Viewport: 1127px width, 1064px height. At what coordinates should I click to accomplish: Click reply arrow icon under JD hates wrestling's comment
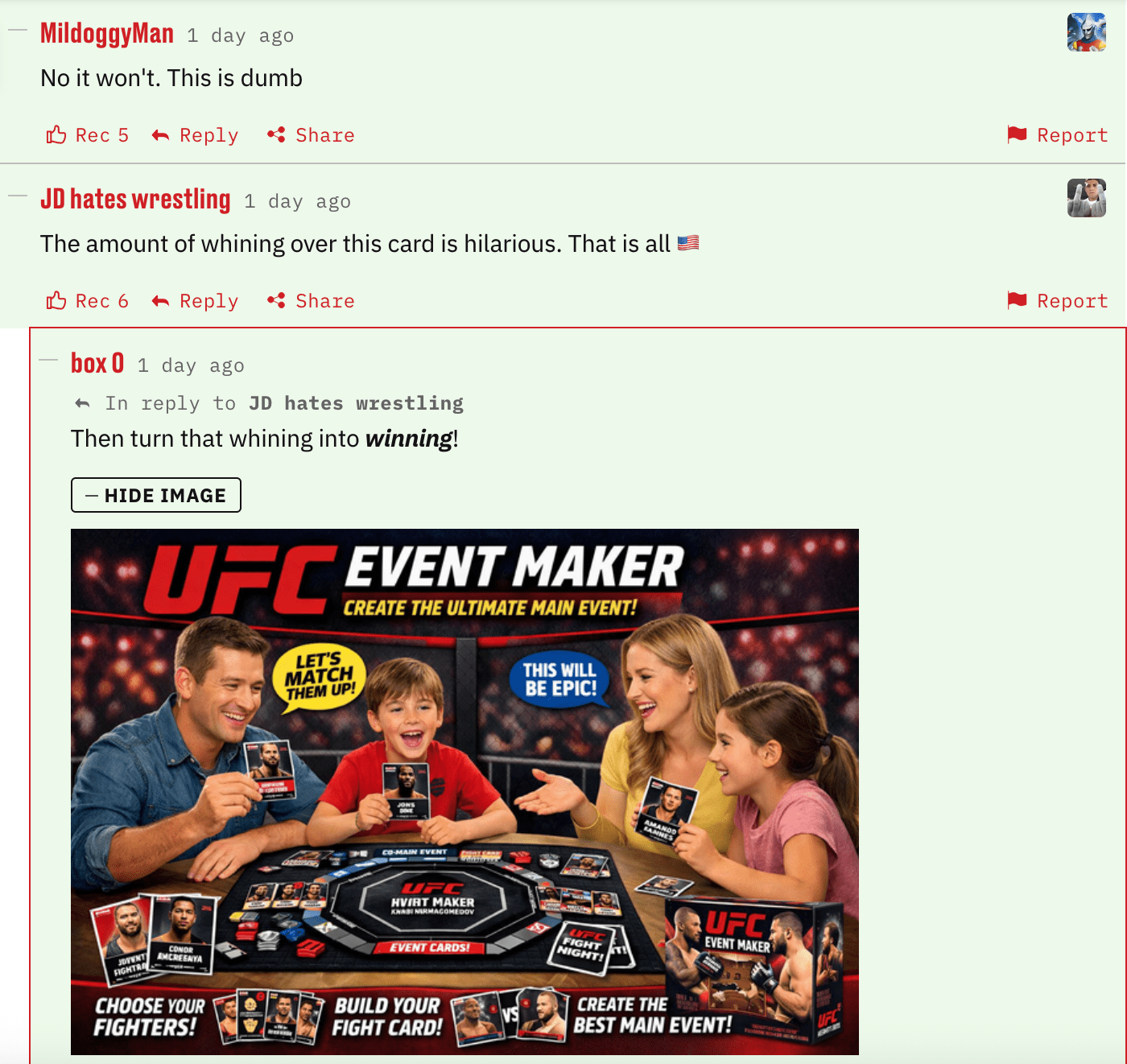pos(161,301)
